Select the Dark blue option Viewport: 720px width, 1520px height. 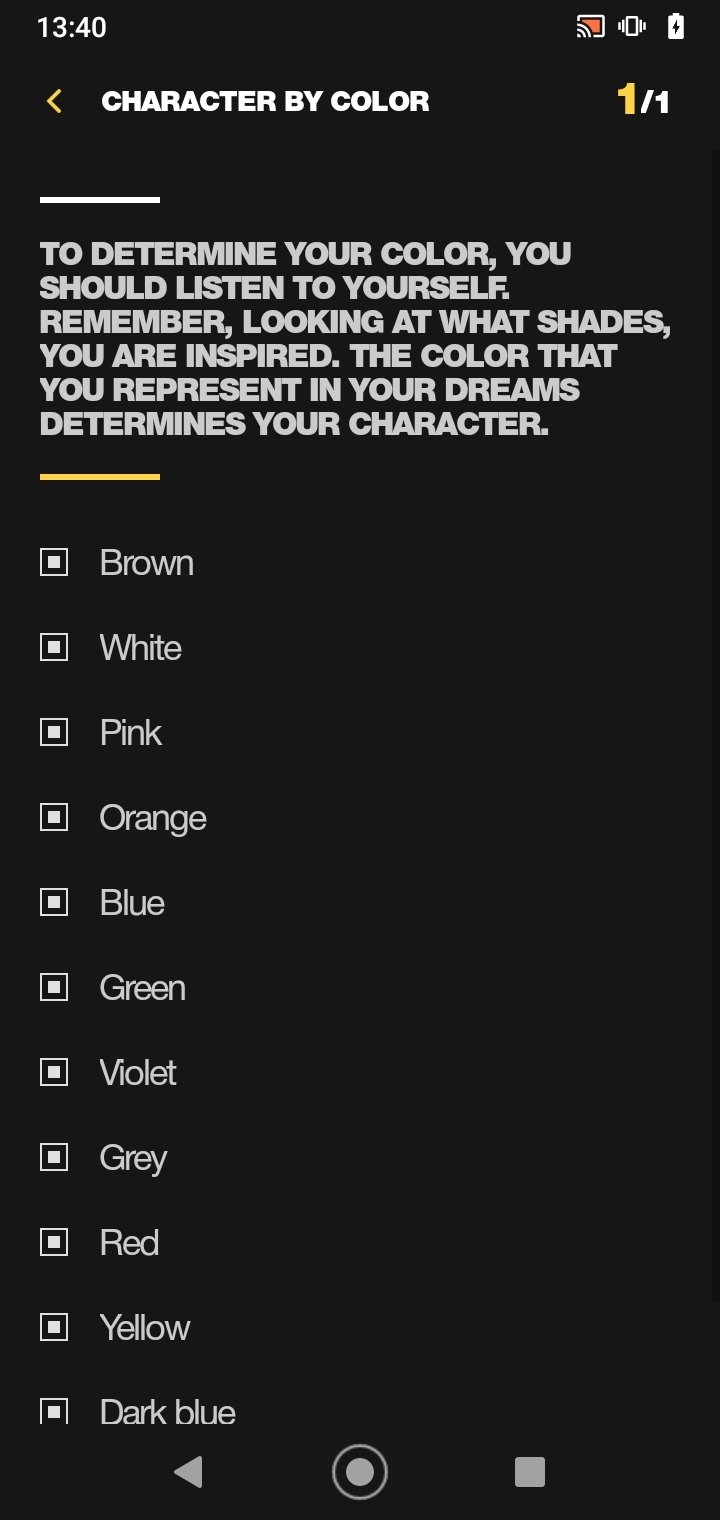click(168, 1411)
